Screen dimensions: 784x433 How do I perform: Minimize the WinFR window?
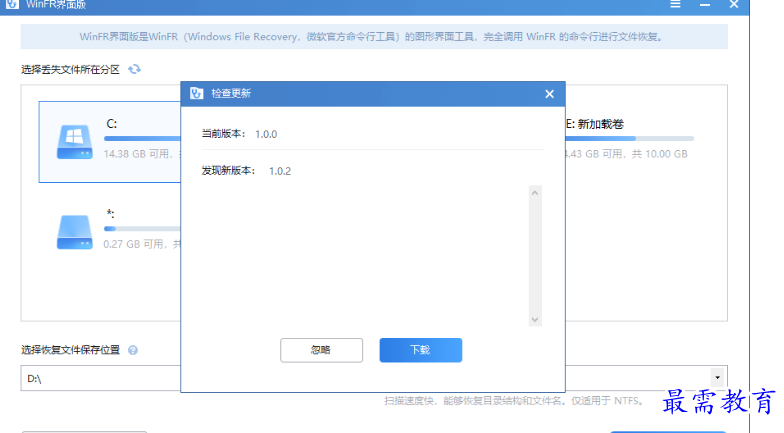pos(705,4)
